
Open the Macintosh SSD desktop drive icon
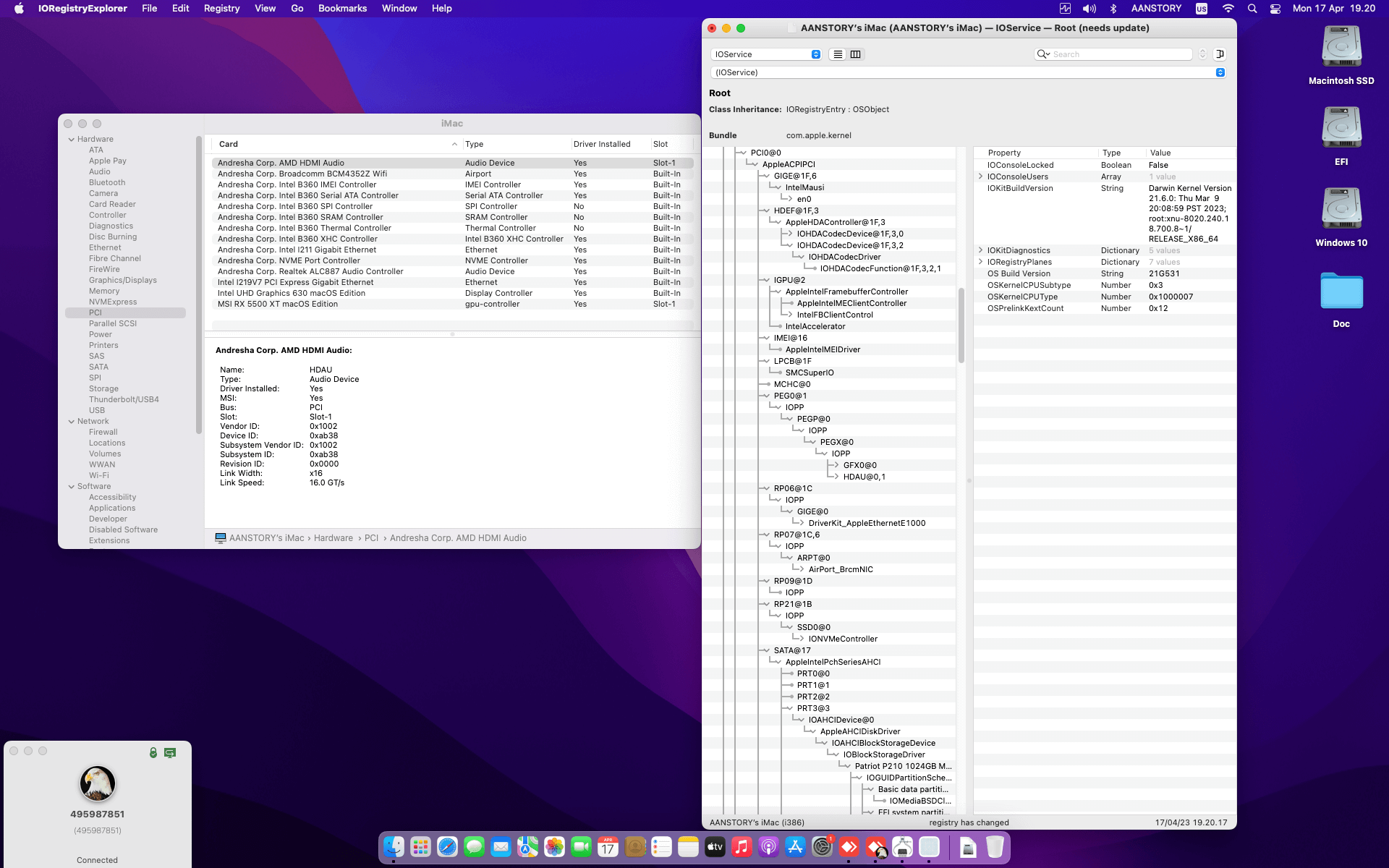pos(1341,46)
